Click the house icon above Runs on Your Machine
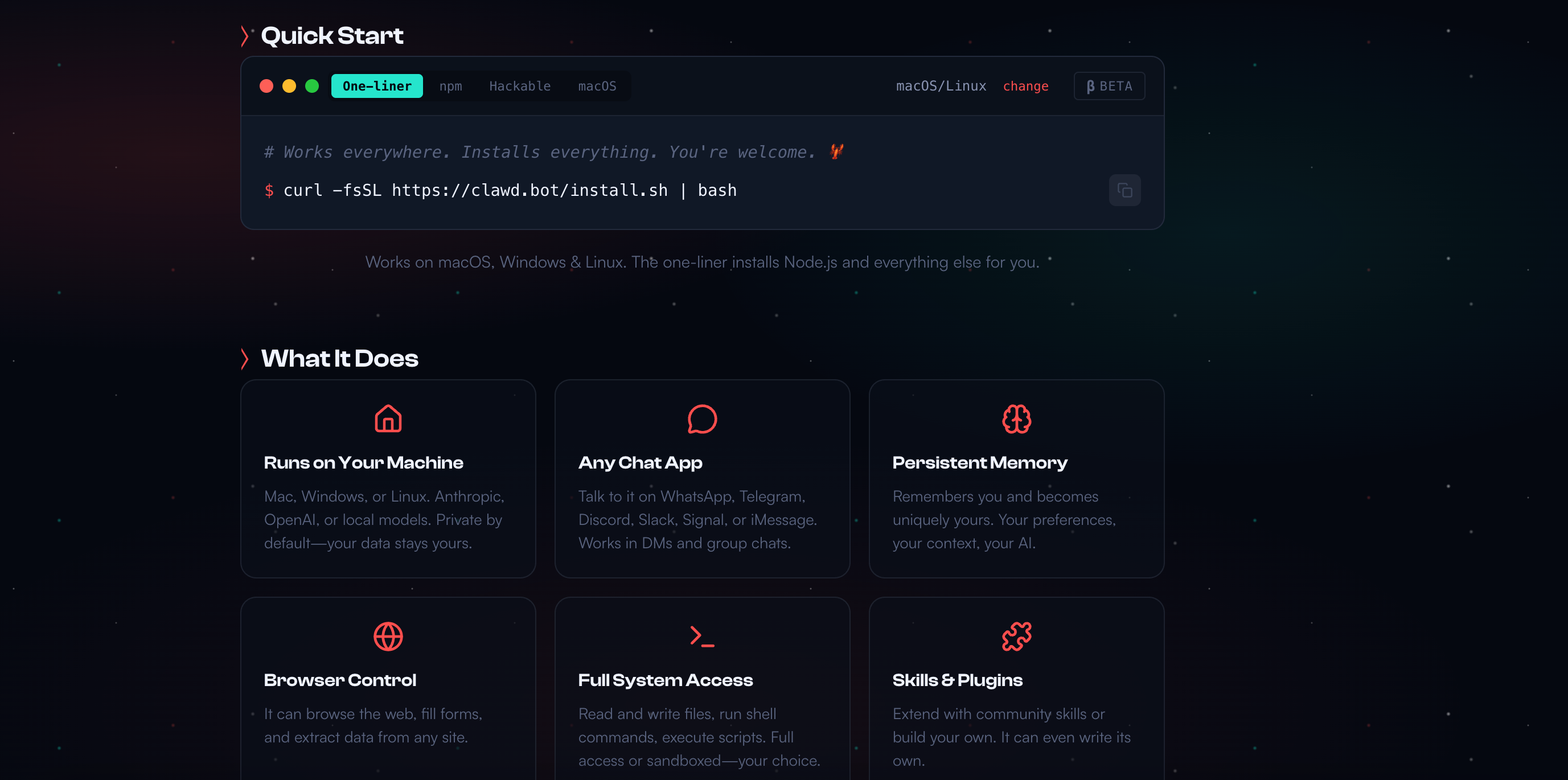The height and width of the screenshot is (780, 1568). (x=388, y=419)
